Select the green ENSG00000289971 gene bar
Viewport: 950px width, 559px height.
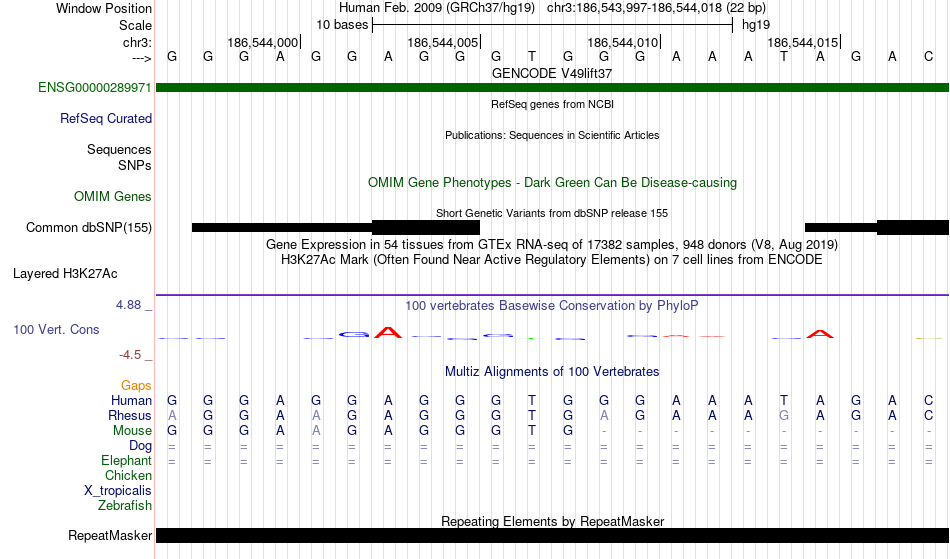[553, 88]
